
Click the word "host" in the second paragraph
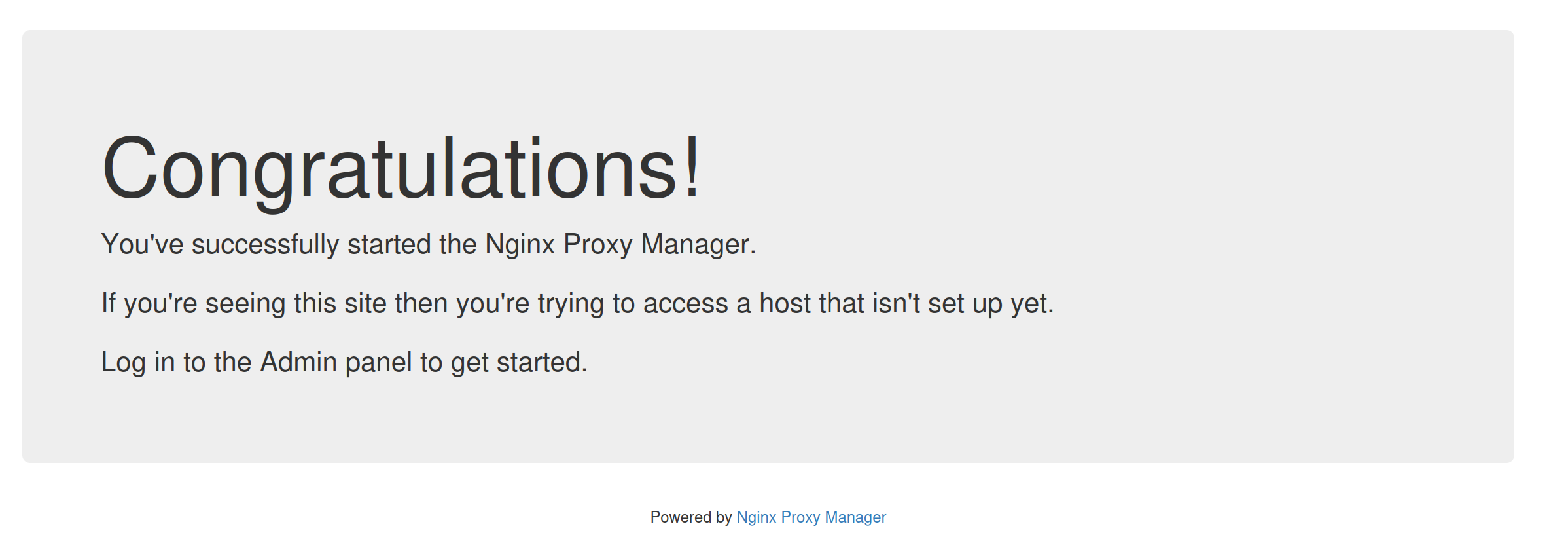click(785, 303)
